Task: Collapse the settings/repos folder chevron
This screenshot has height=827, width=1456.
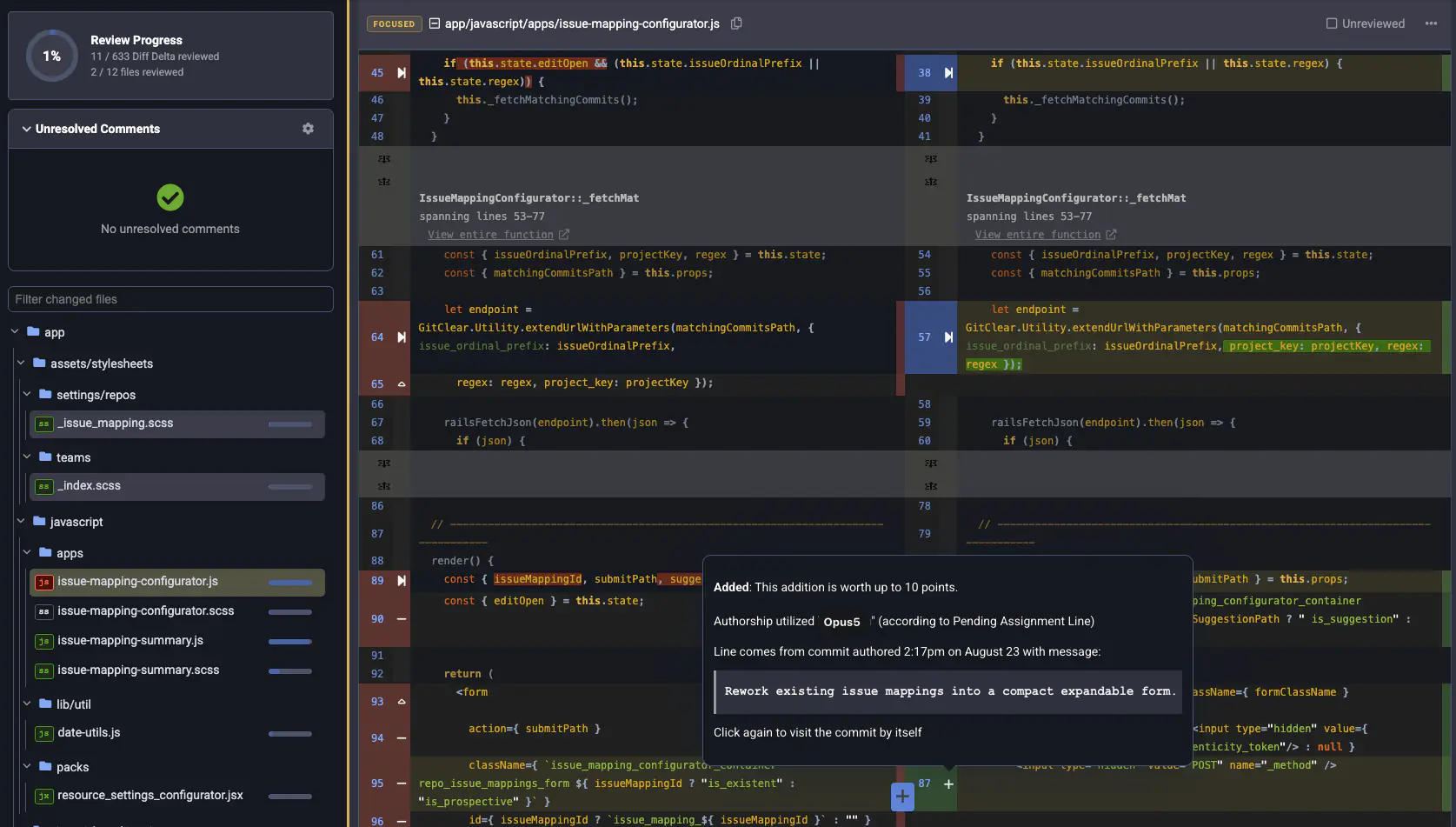Action: click(27, 394)
